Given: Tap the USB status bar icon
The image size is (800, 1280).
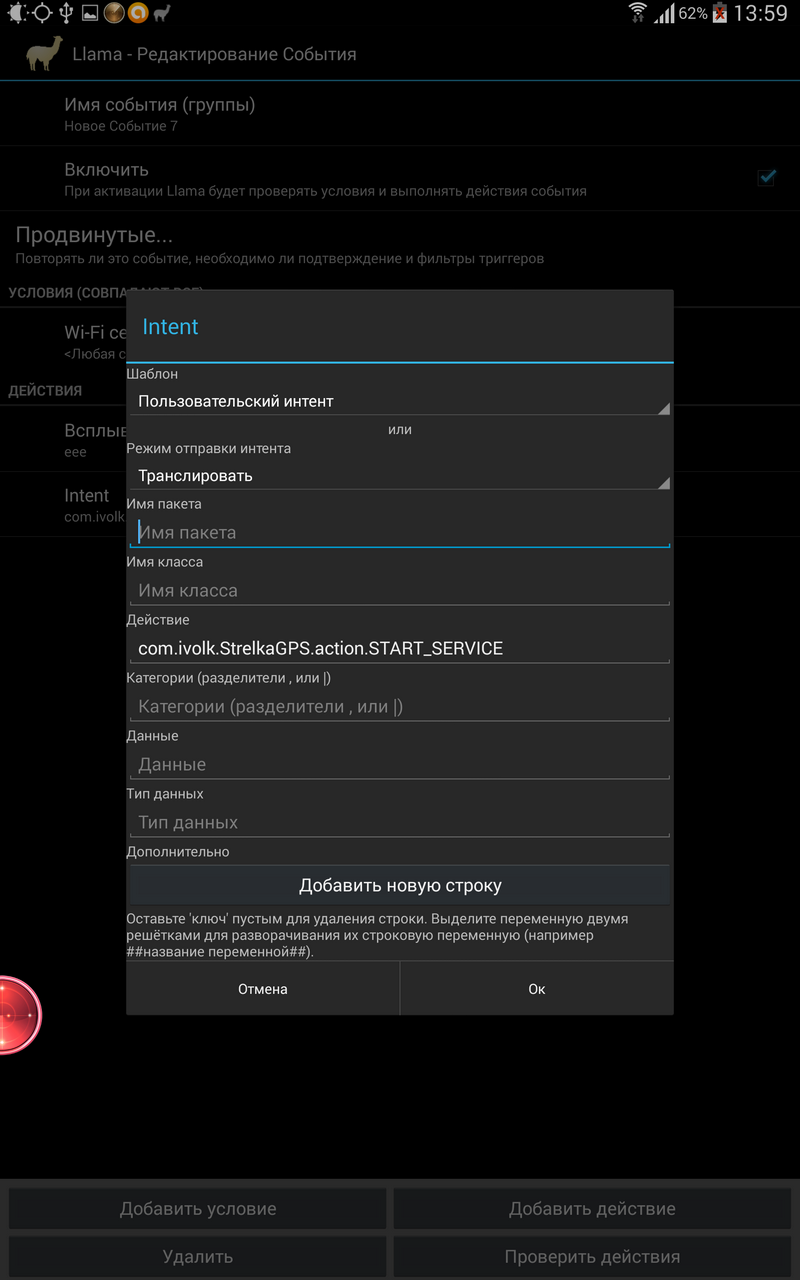Looking at the screenshot, I should pos(66,13).
